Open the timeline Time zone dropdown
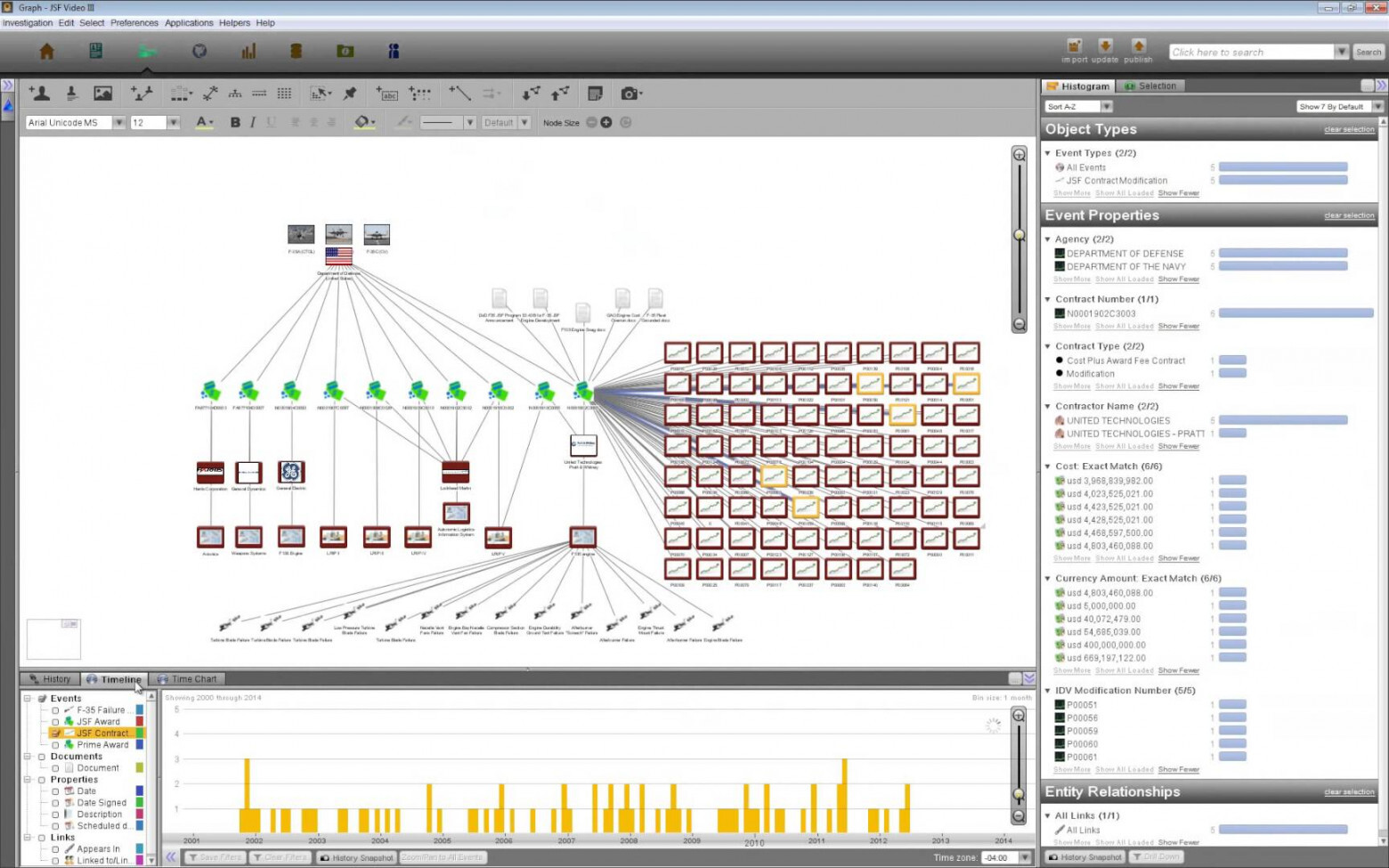Screen dimensions: 1389x868 tap(1025, 858)
